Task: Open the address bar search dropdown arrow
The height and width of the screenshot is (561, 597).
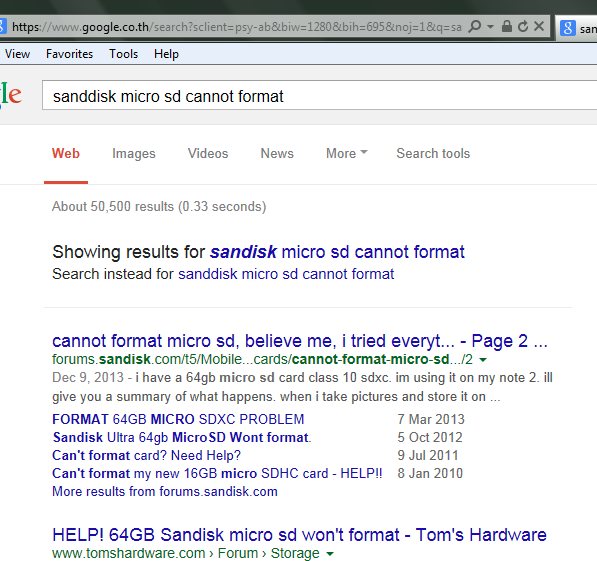Action: (490, 27)
